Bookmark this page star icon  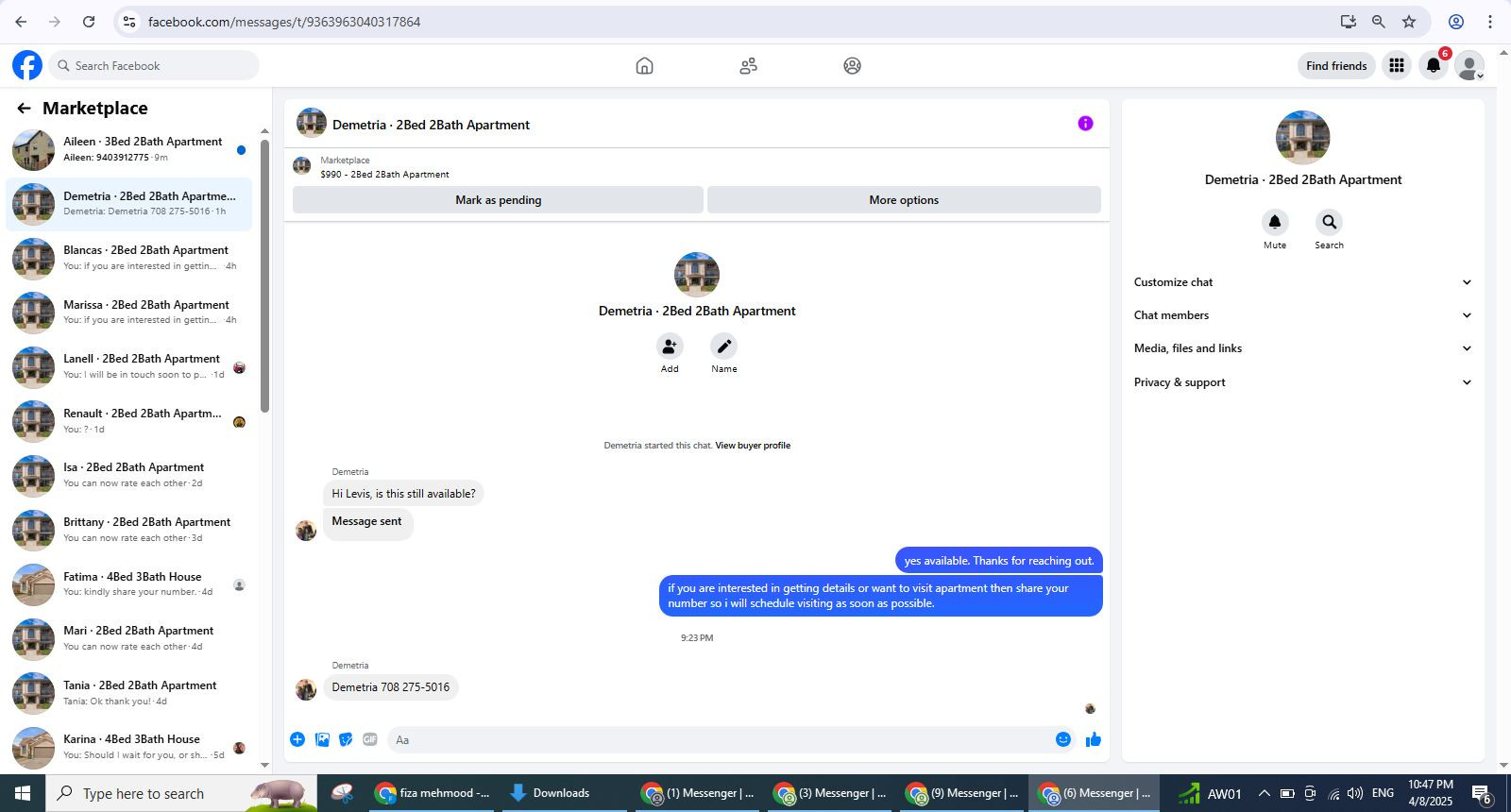click(x=1409, y=22)
